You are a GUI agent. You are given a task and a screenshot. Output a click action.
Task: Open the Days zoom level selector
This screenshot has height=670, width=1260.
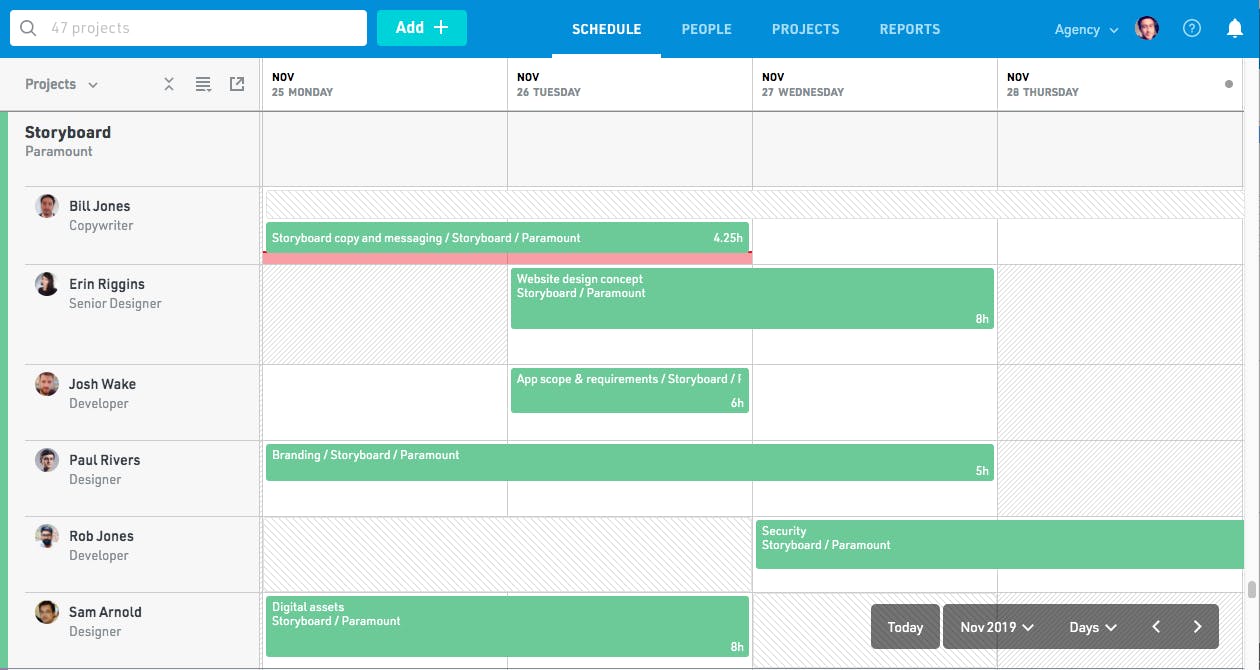point(1092,626)
